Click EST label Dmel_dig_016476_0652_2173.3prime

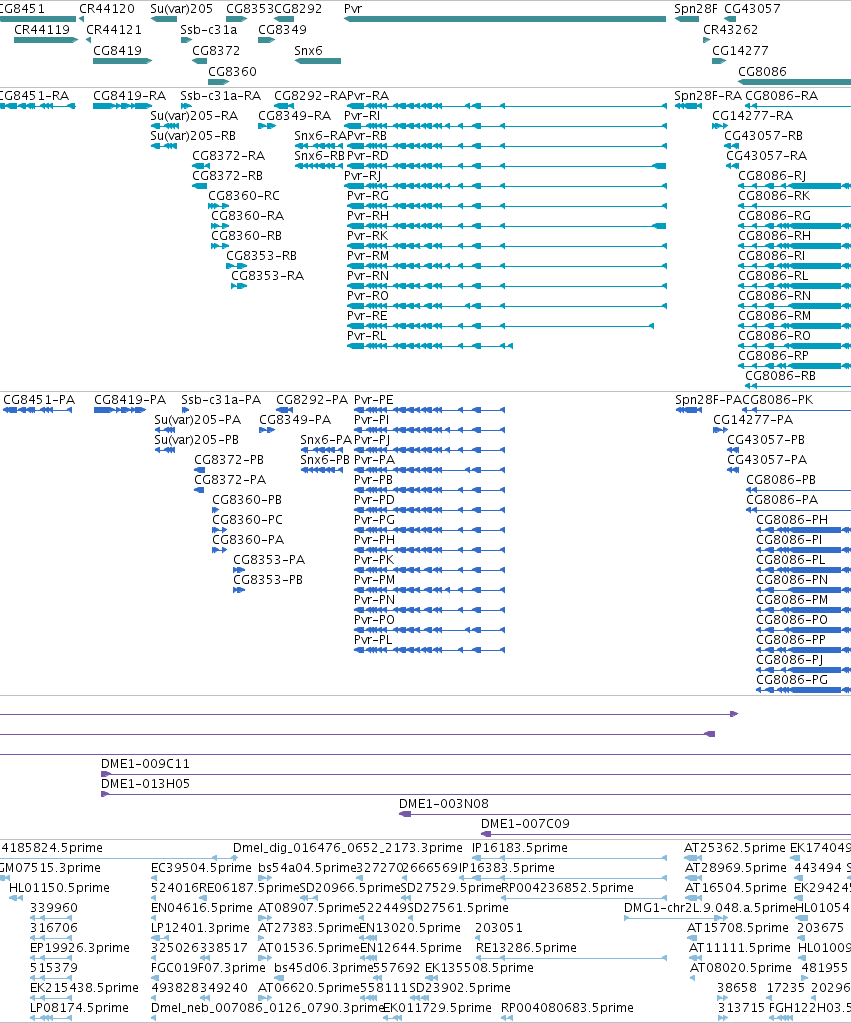[x=348, y=847]
